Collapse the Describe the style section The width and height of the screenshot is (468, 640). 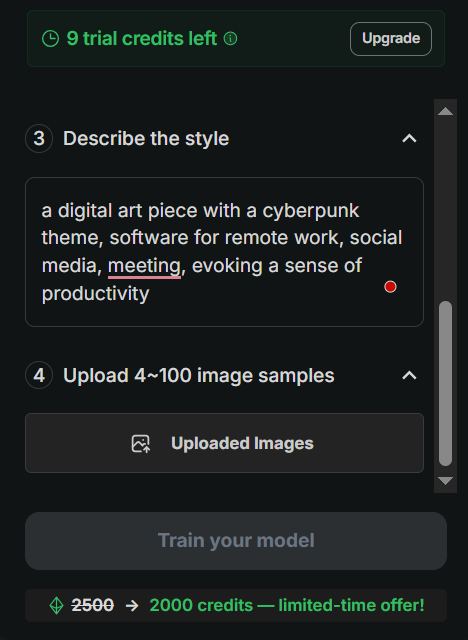(x=409, y=139)
